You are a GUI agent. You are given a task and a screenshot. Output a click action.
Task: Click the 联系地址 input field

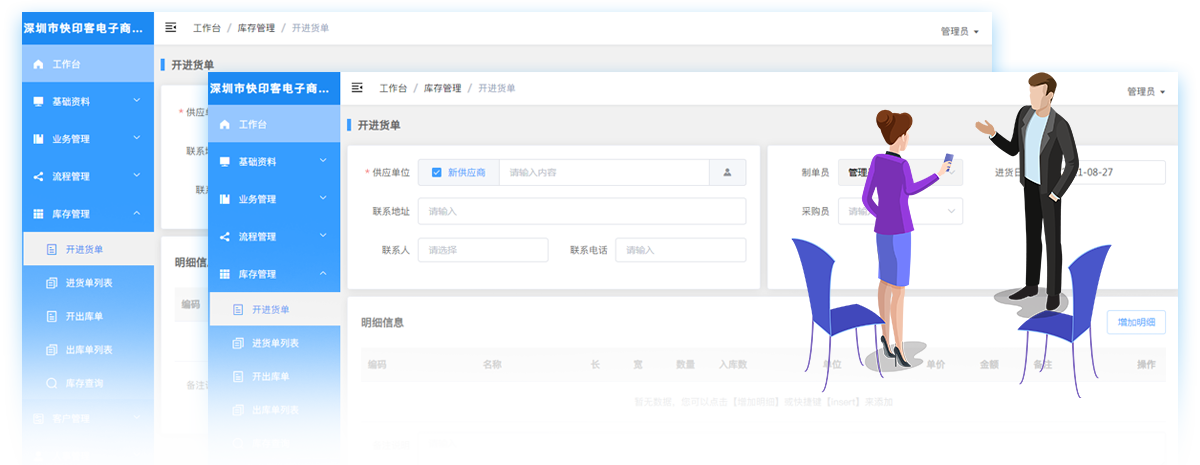(x=581, y=211)
